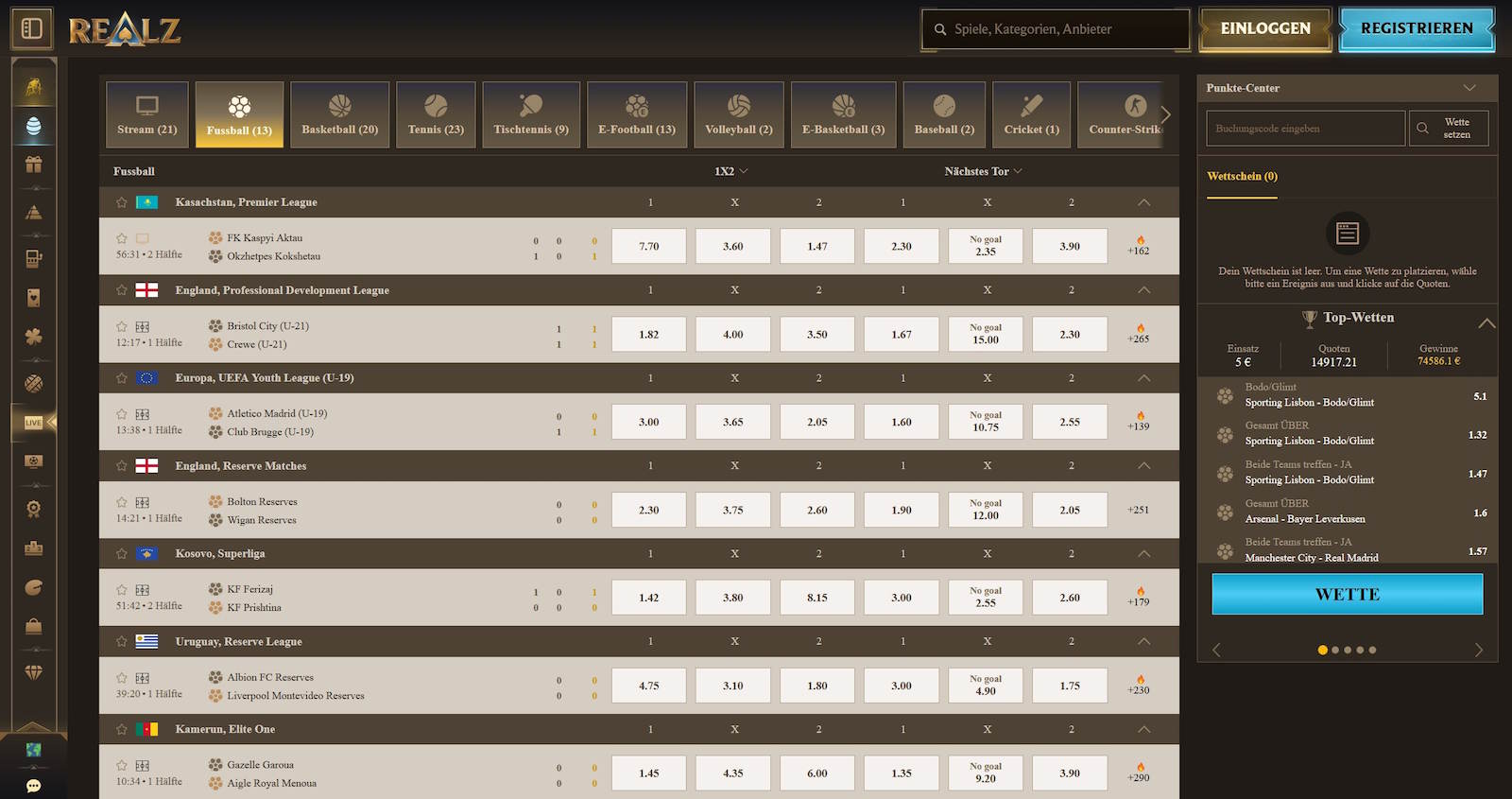Go to second Top-Wetten carousel dot
Image resolution: width=1512 pixels, height=799 pixels.
[1335, 651]
